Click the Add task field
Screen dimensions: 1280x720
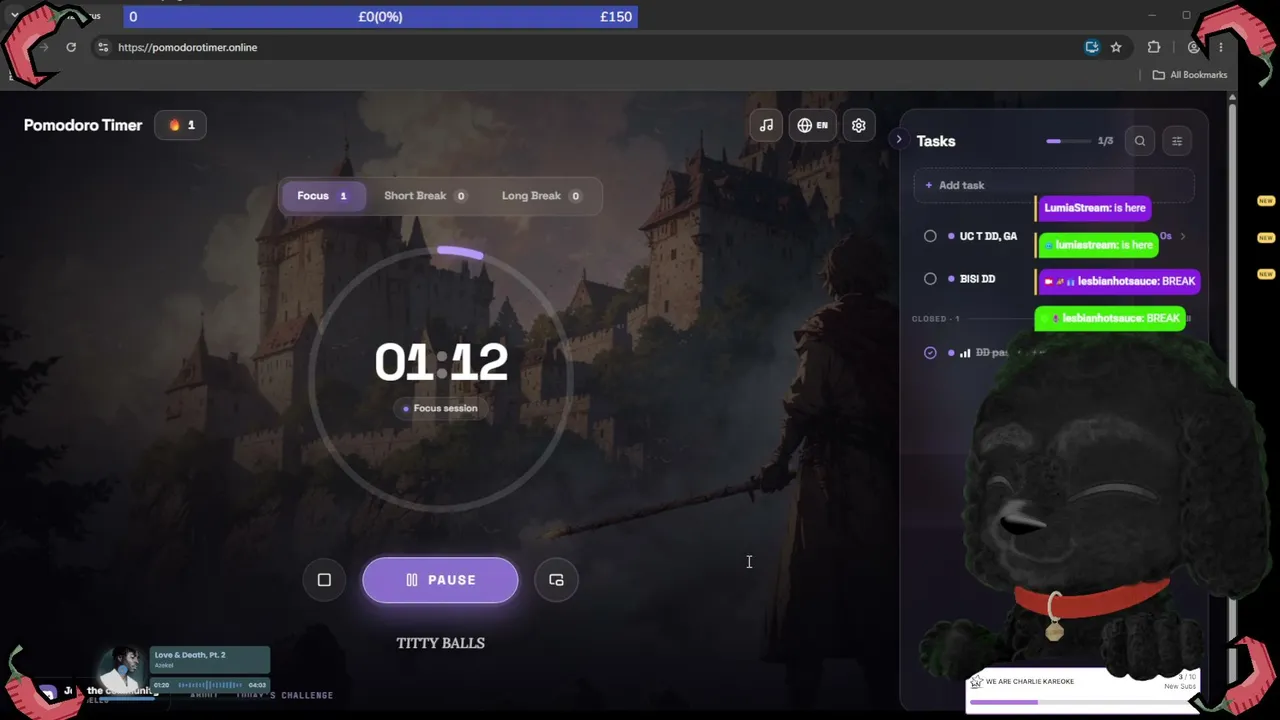click(x=1054, y=185)
